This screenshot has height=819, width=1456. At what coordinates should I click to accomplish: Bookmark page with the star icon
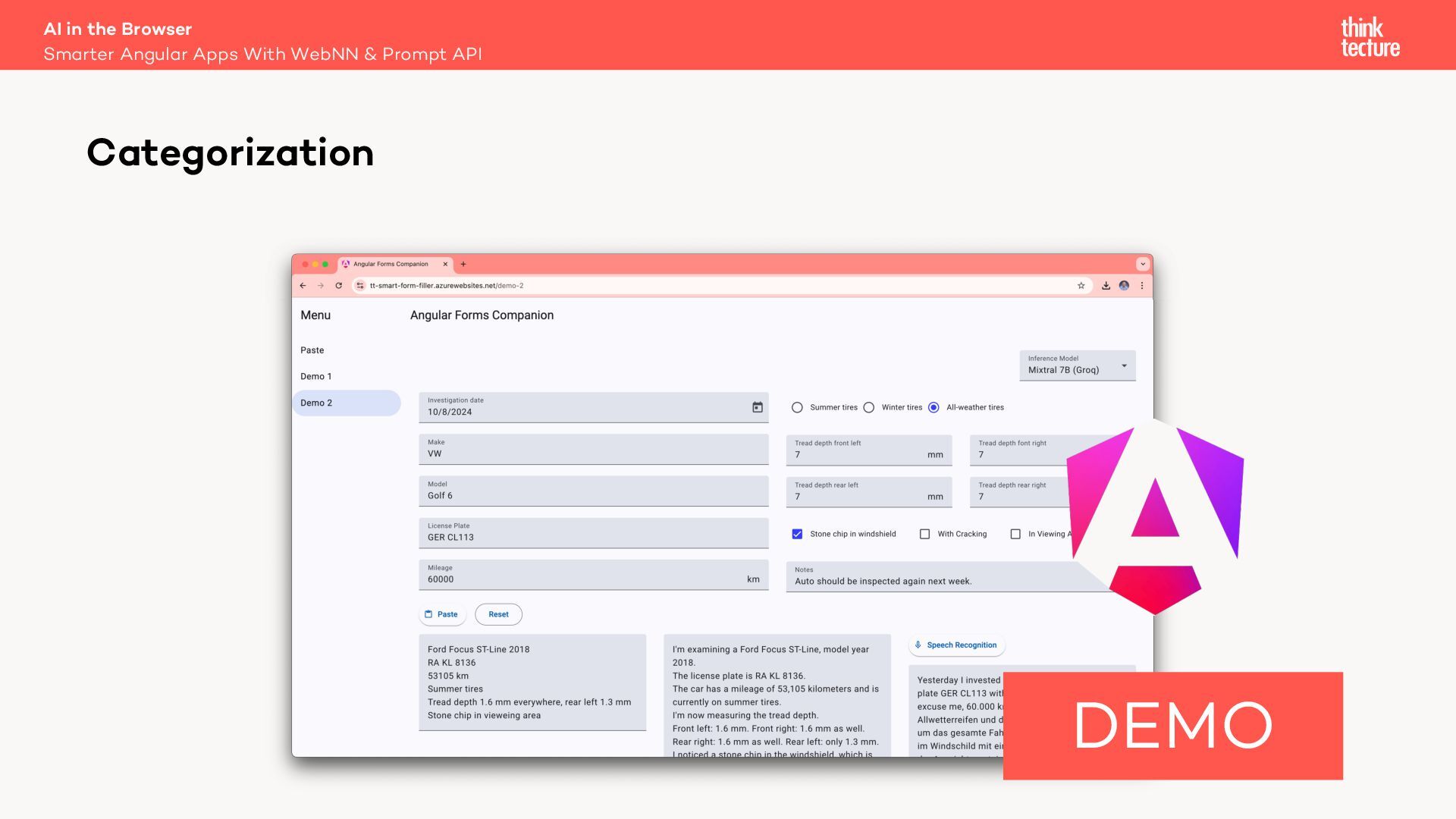(1081, 286)
